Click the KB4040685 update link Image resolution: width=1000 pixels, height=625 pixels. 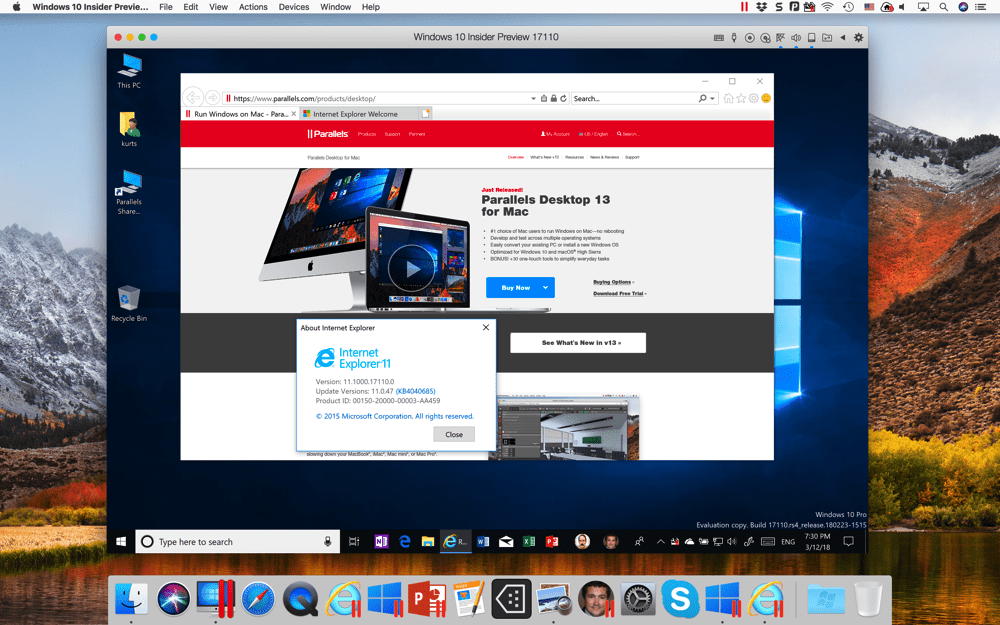tap(415, 391)
